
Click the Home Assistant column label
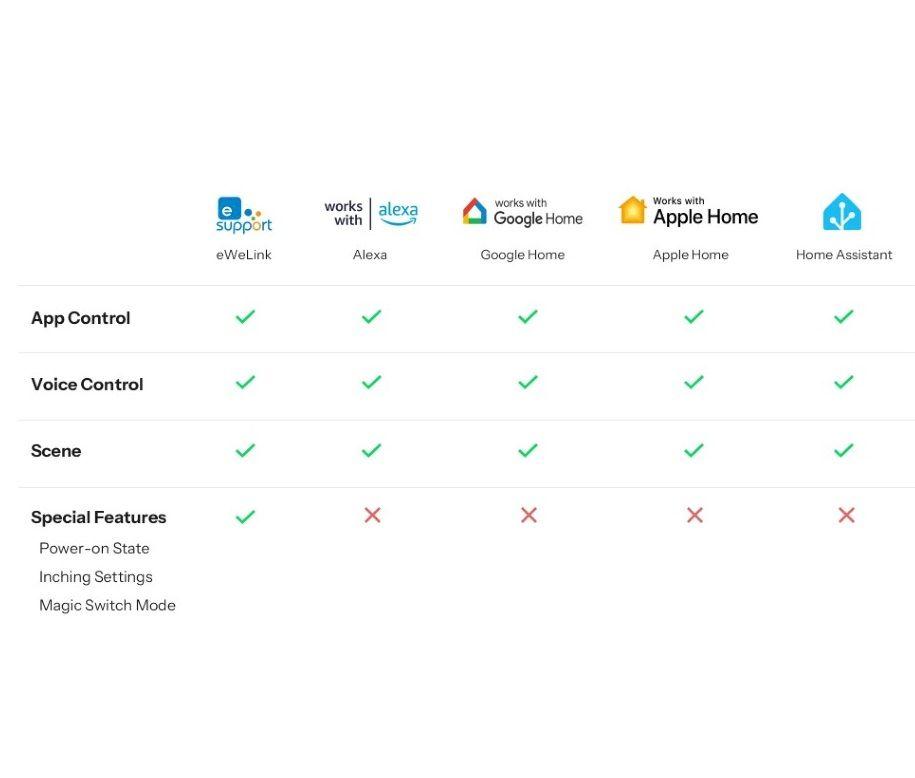pyautogui.click(x=844, y=255)
